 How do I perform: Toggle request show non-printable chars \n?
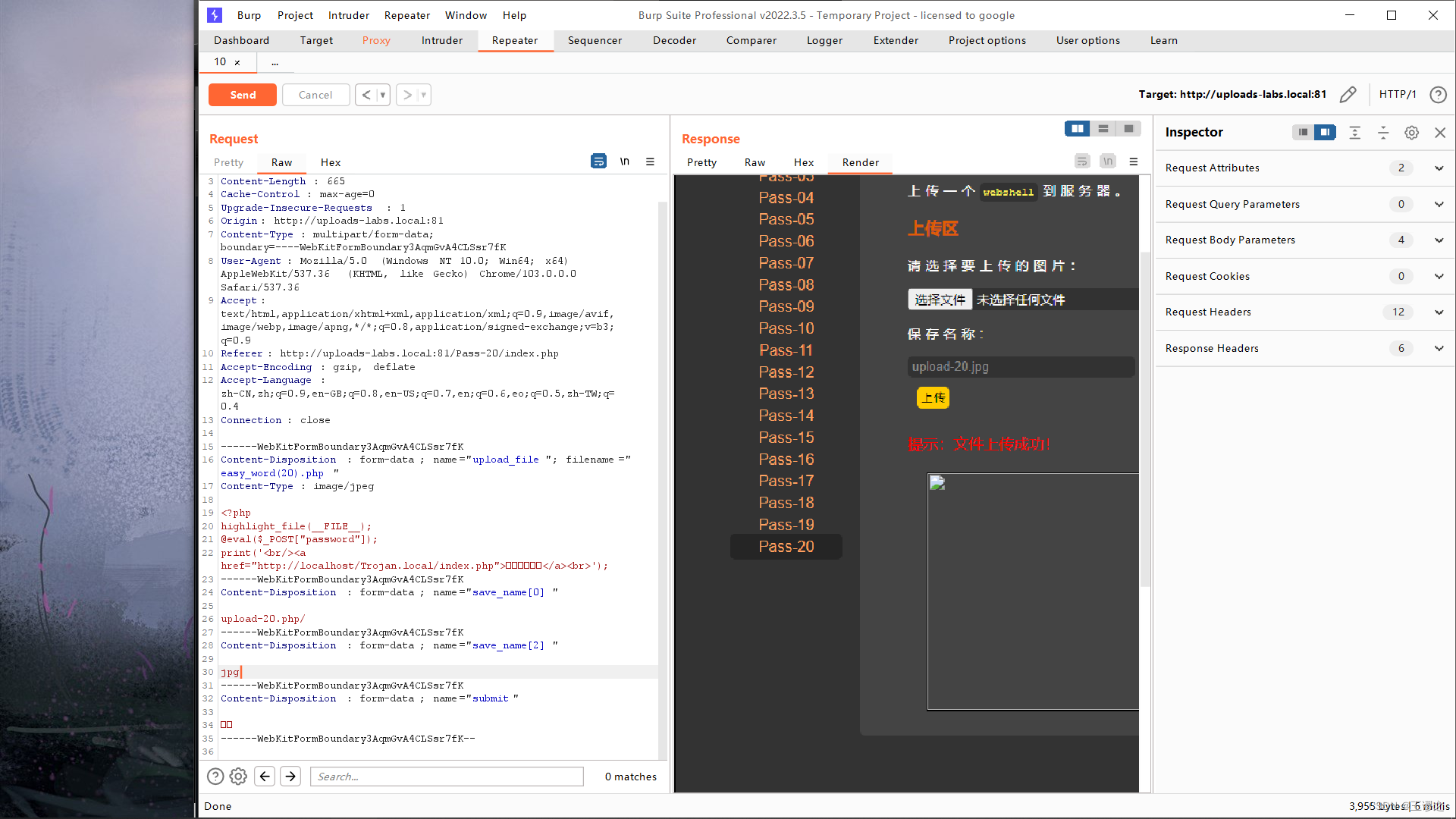tap(625, 162)
